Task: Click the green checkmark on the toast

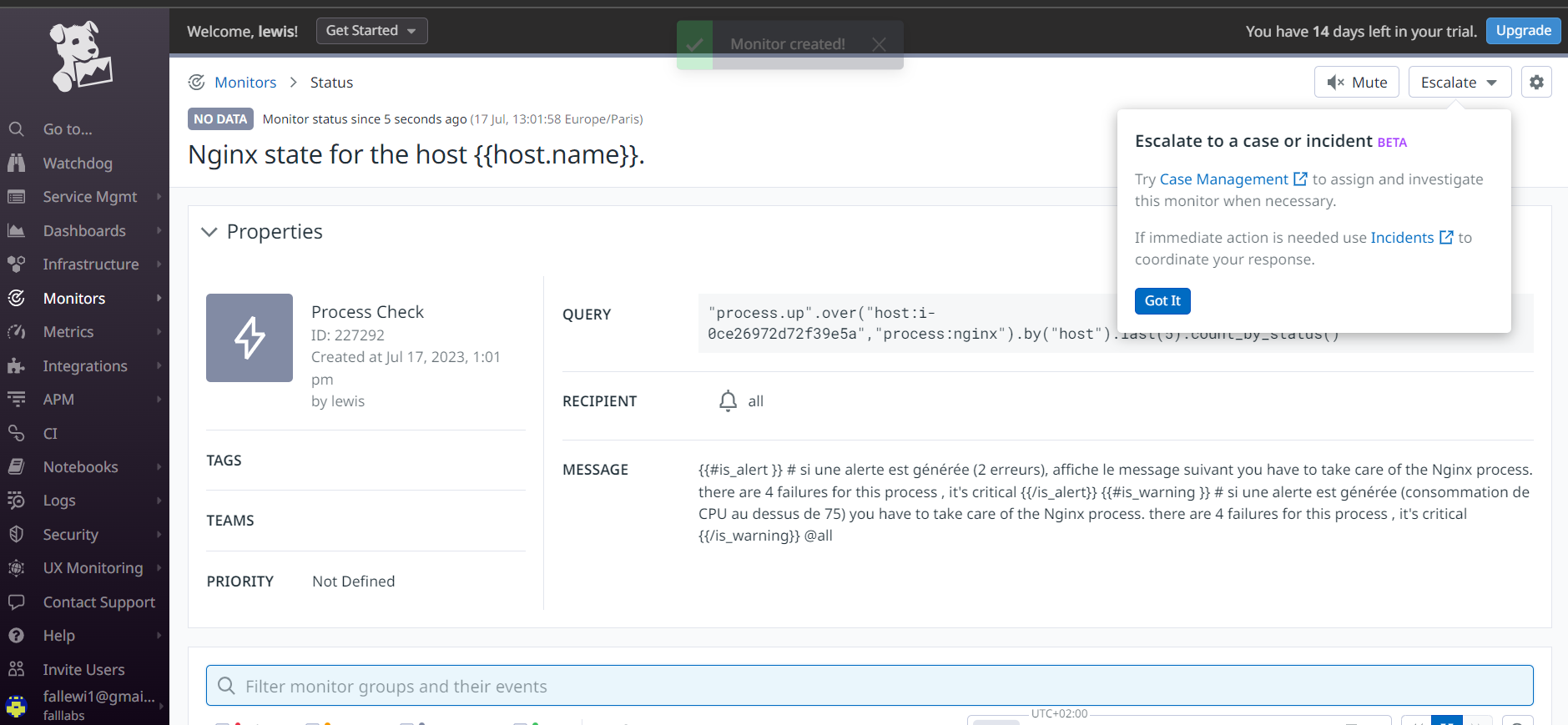Action: (694, 45)
